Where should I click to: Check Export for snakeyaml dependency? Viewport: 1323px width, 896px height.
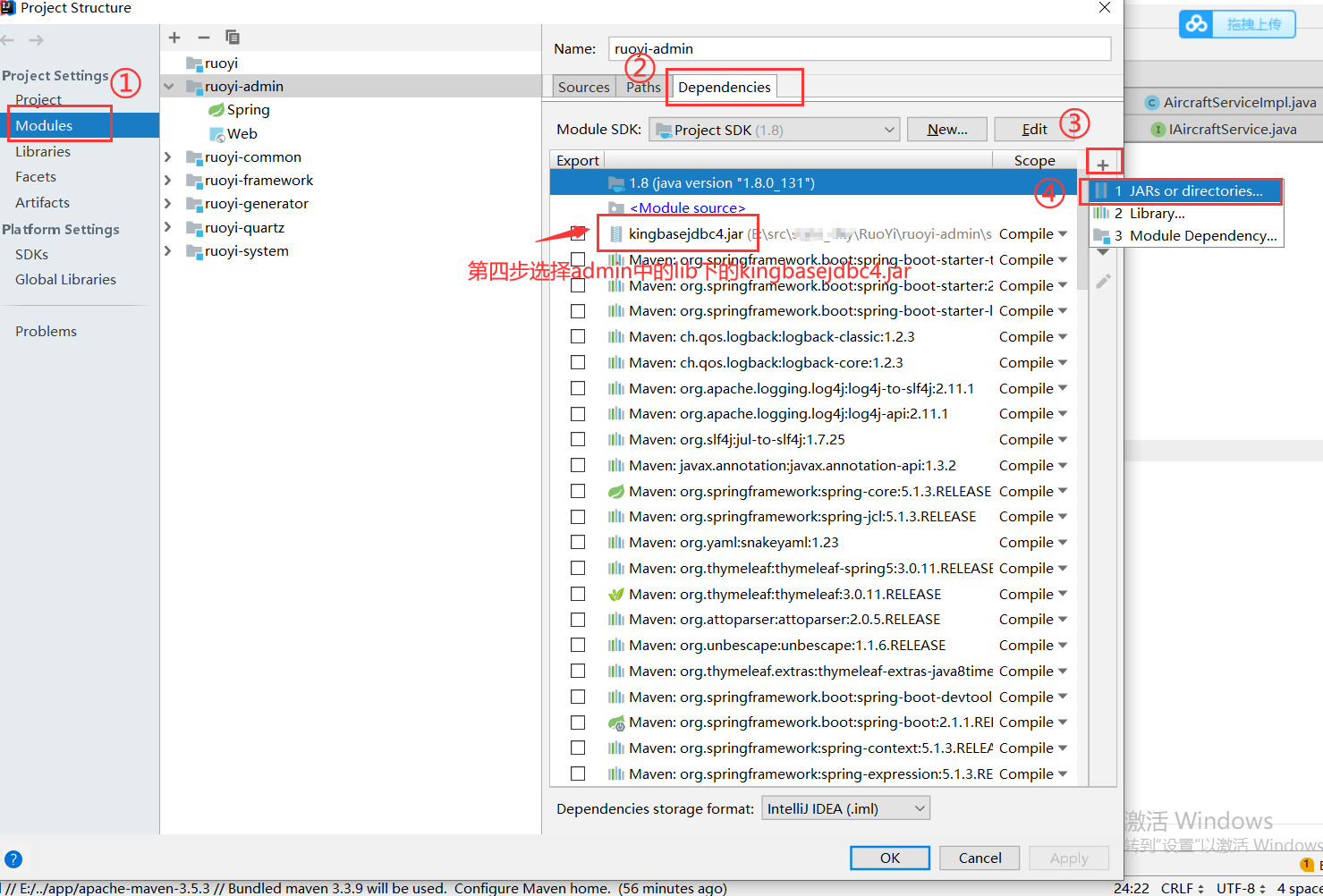[577, 542]
